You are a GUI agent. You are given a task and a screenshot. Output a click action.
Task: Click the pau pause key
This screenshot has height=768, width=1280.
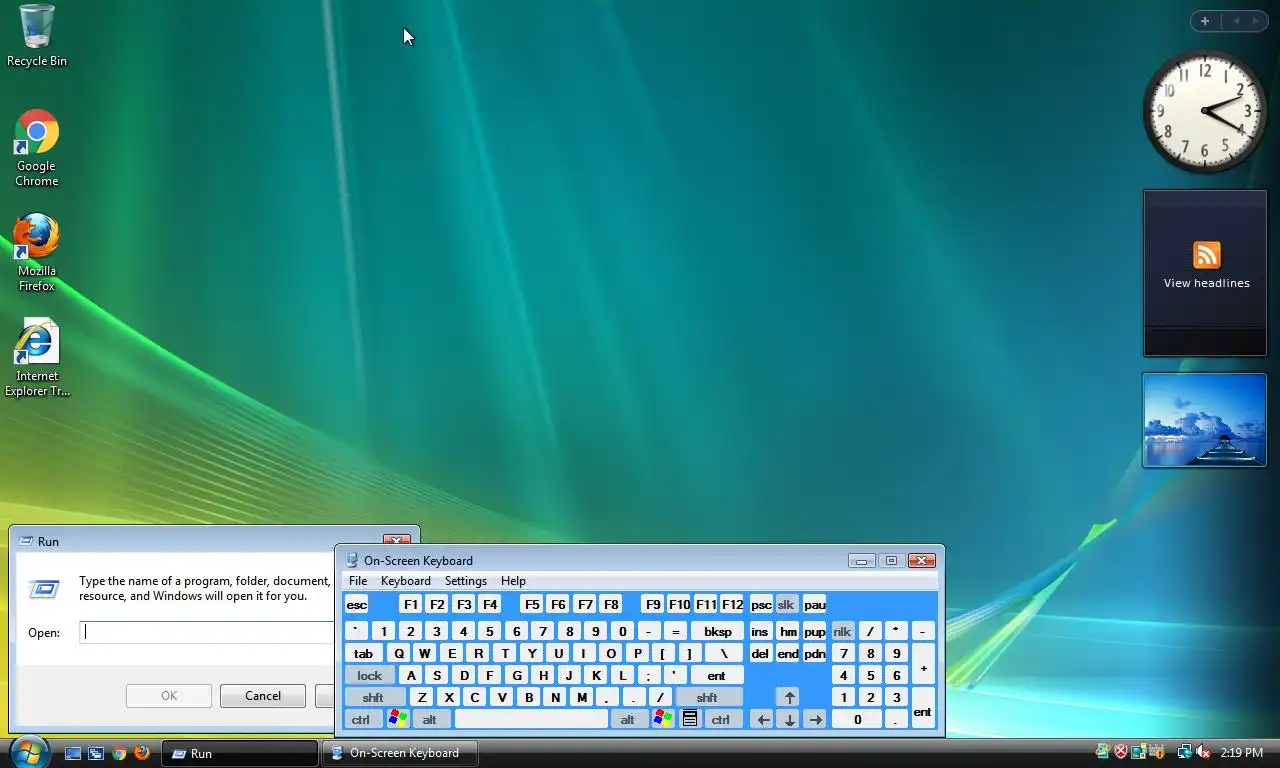coord(815,604)
